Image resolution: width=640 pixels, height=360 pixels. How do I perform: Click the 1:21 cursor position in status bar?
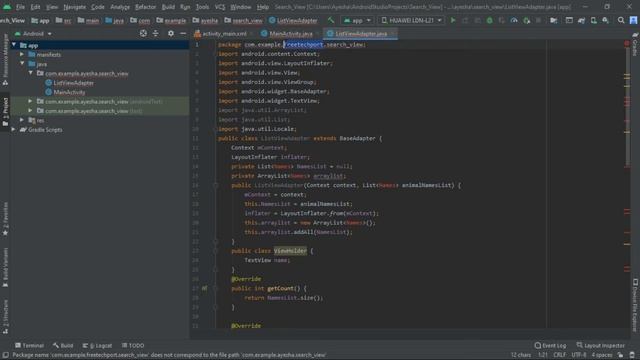pyautogui.click(x=542, y=355)
